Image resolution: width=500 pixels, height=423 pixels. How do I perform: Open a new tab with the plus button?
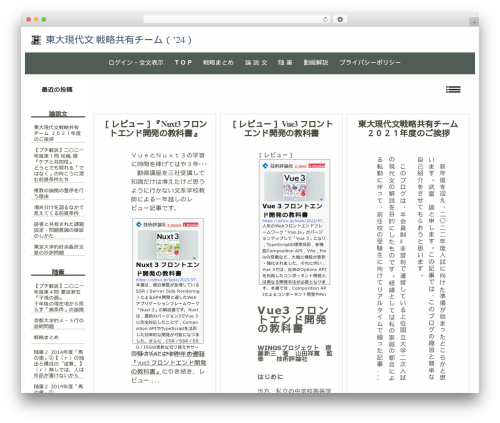[474, 22]
